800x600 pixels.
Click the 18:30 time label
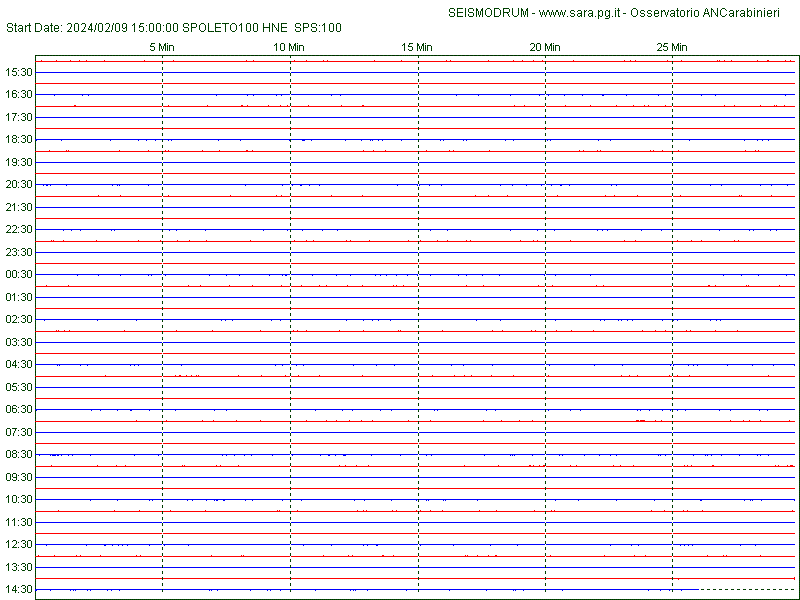pyautogui.click(x=19, y=139)
